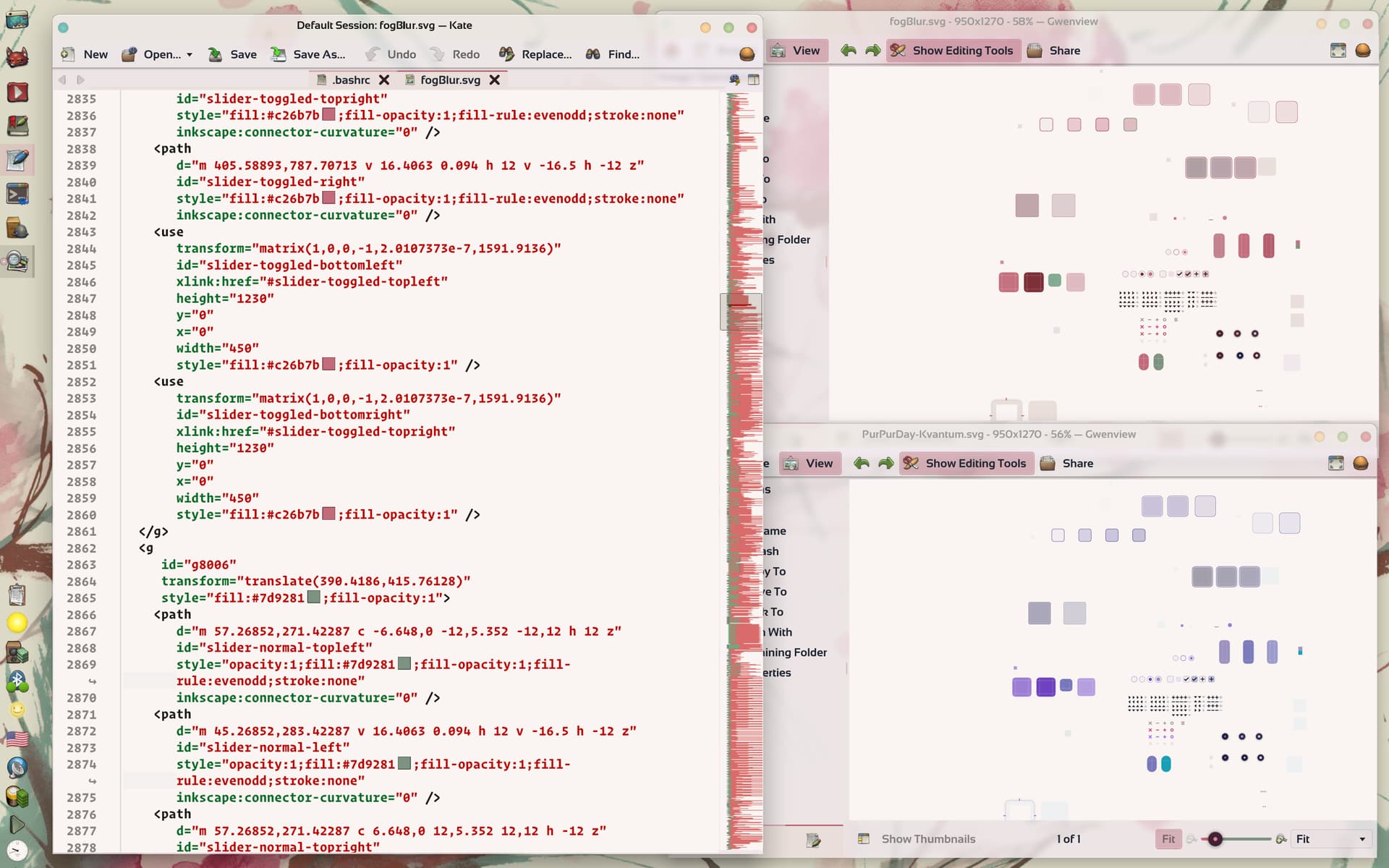This screenshot has width=1389, height=868.
Task: Click the Replace toolbar icon
Action: click(x=507, y=54)
